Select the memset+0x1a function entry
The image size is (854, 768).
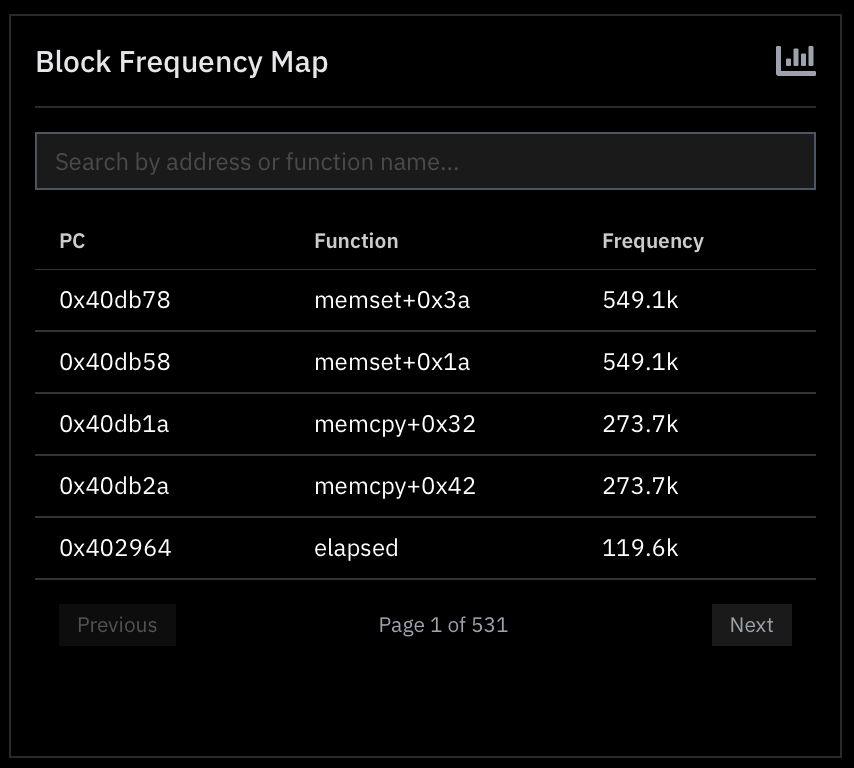coord(392,362)
